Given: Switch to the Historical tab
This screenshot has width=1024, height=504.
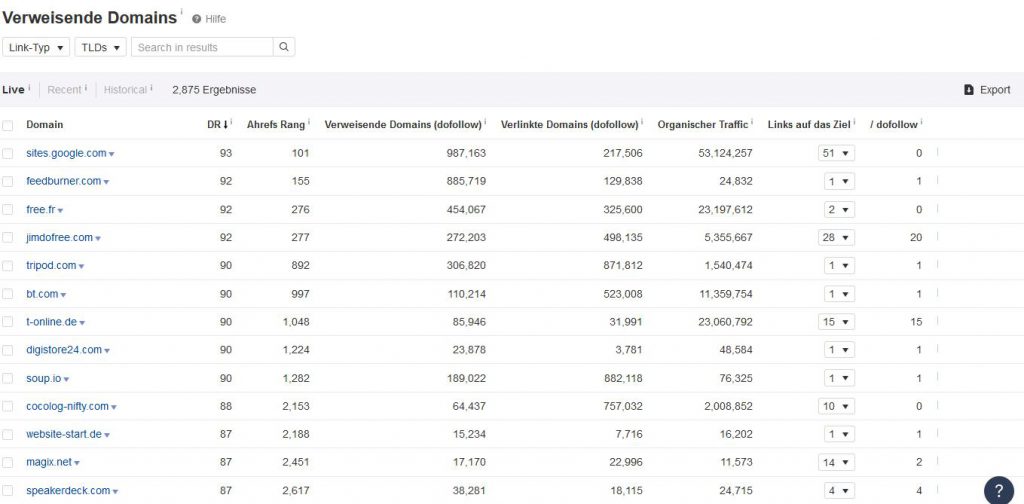Looking at the screenshot, I should click(125, 90).
